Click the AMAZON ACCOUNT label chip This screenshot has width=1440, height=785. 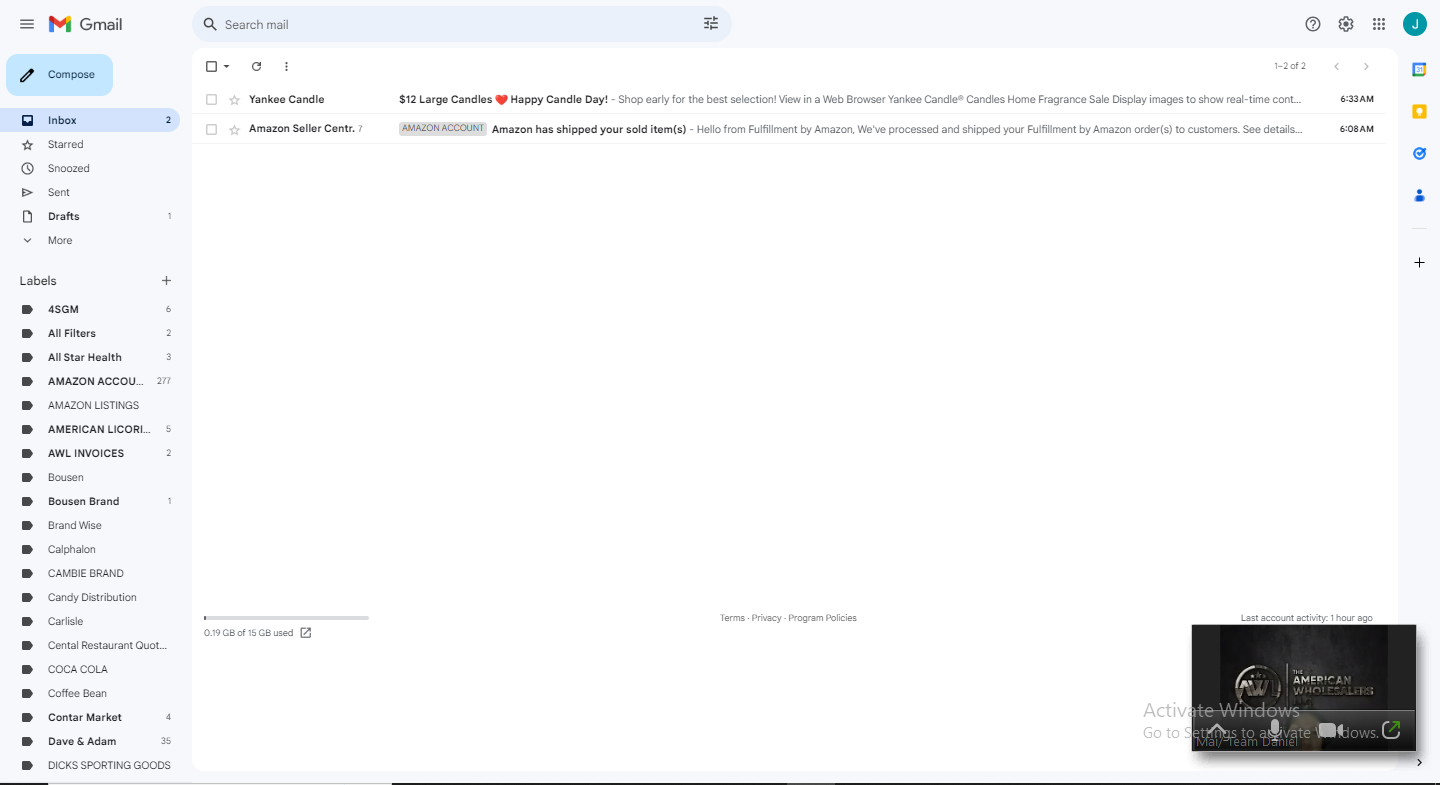443,129
